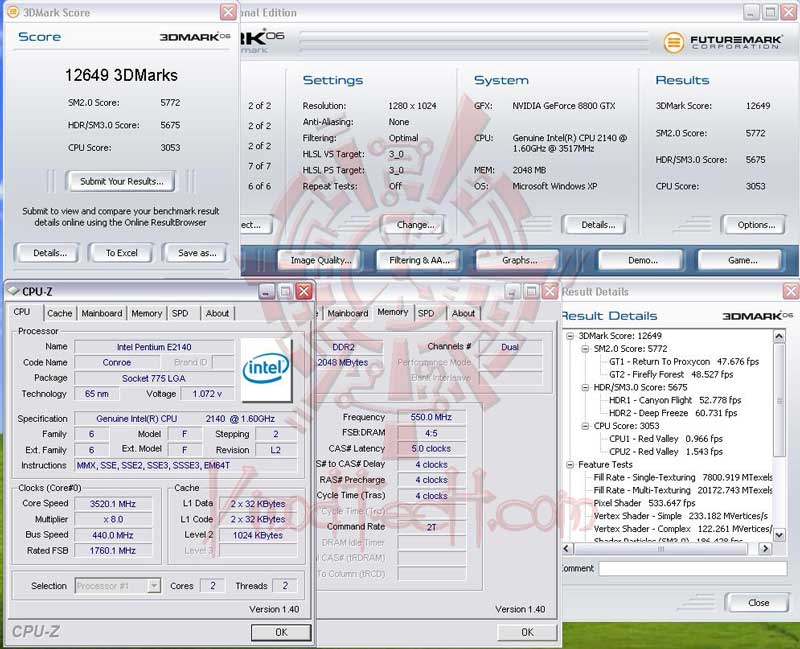Collapse 3DMark Score tree node

coord(570,336)
